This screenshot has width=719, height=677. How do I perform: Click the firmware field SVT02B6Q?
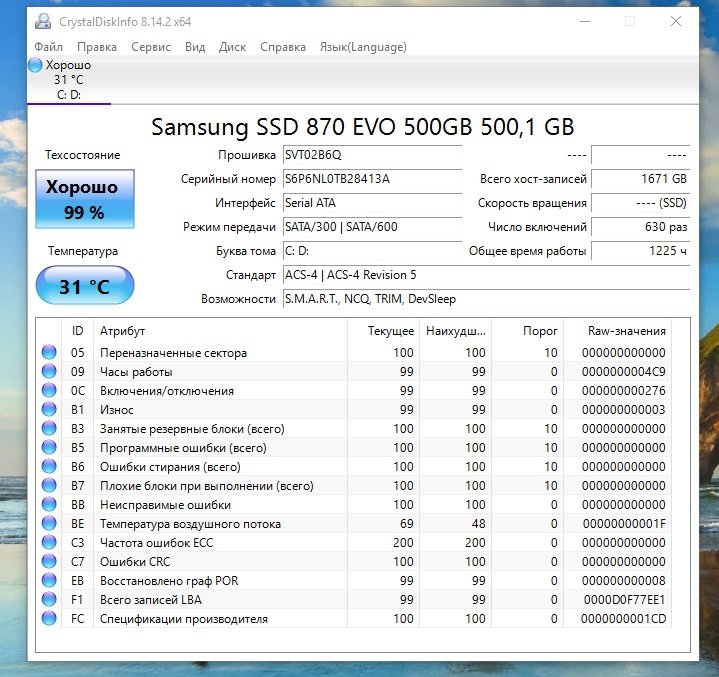(371, 155)
